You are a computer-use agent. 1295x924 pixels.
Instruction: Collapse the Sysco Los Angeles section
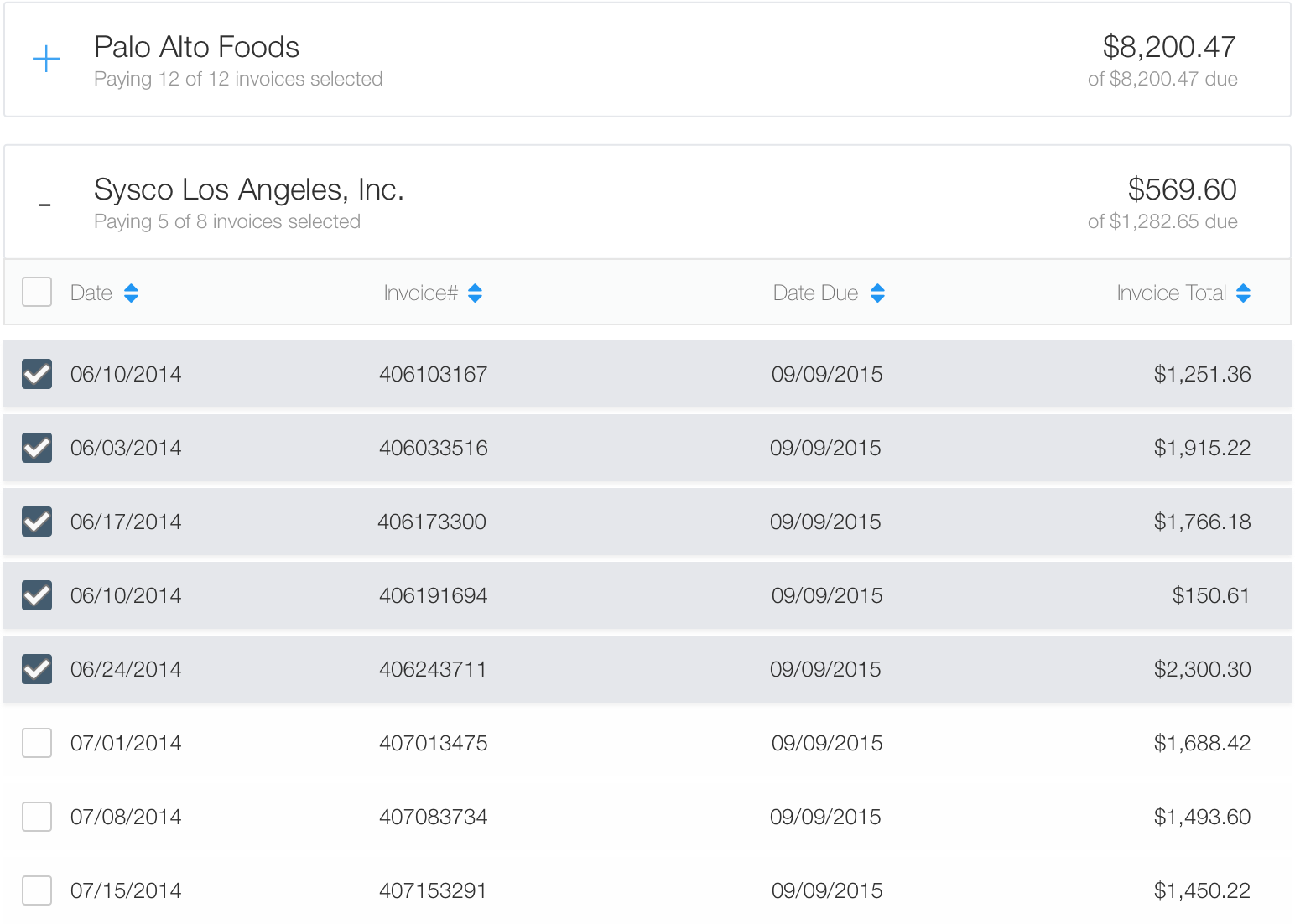(45, 205)
